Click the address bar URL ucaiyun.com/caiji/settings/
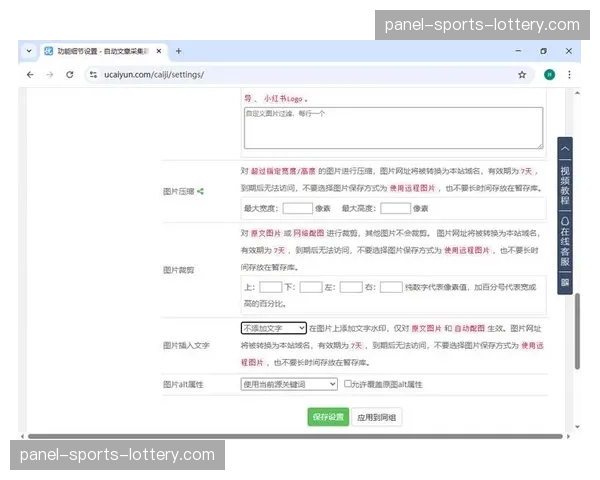Screen dimensions: 600x480 pyautogui.click(x=154, y=75)
